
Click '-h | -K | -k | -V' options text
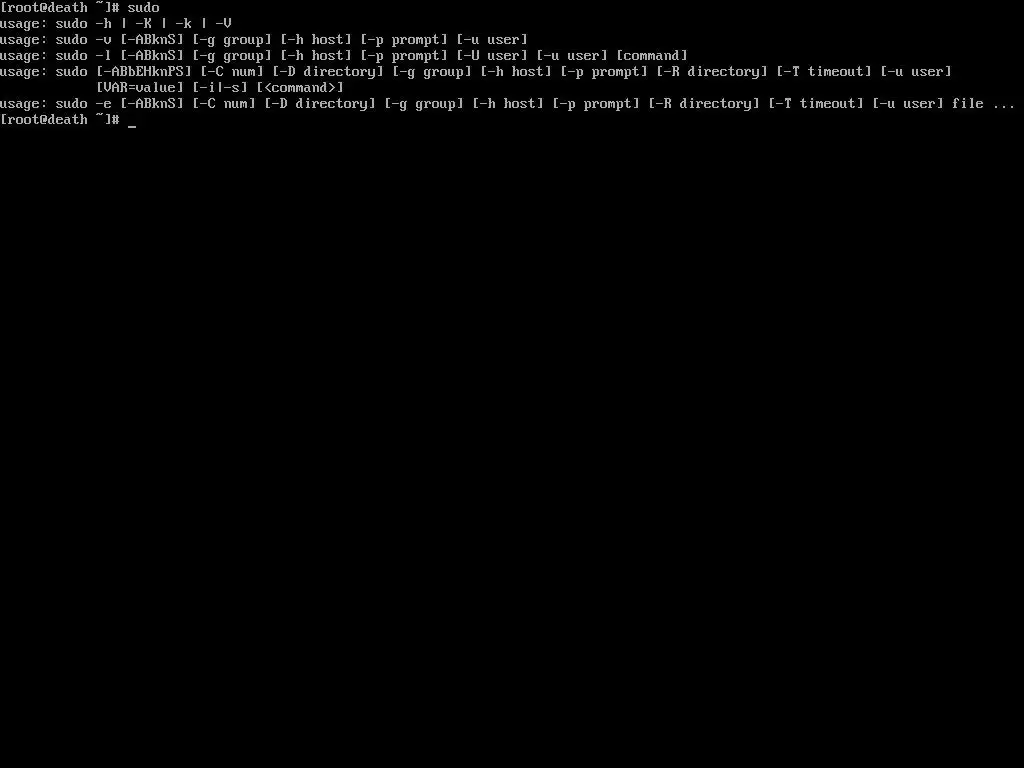[x=164, y=24]
